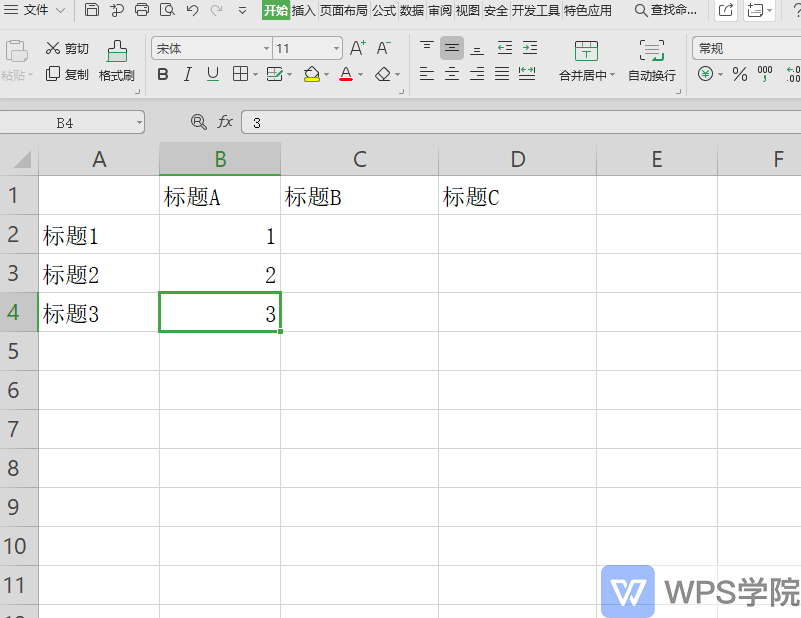Expand font color dropdown arrow
The image size is (801, 618).
pos(360,75)
